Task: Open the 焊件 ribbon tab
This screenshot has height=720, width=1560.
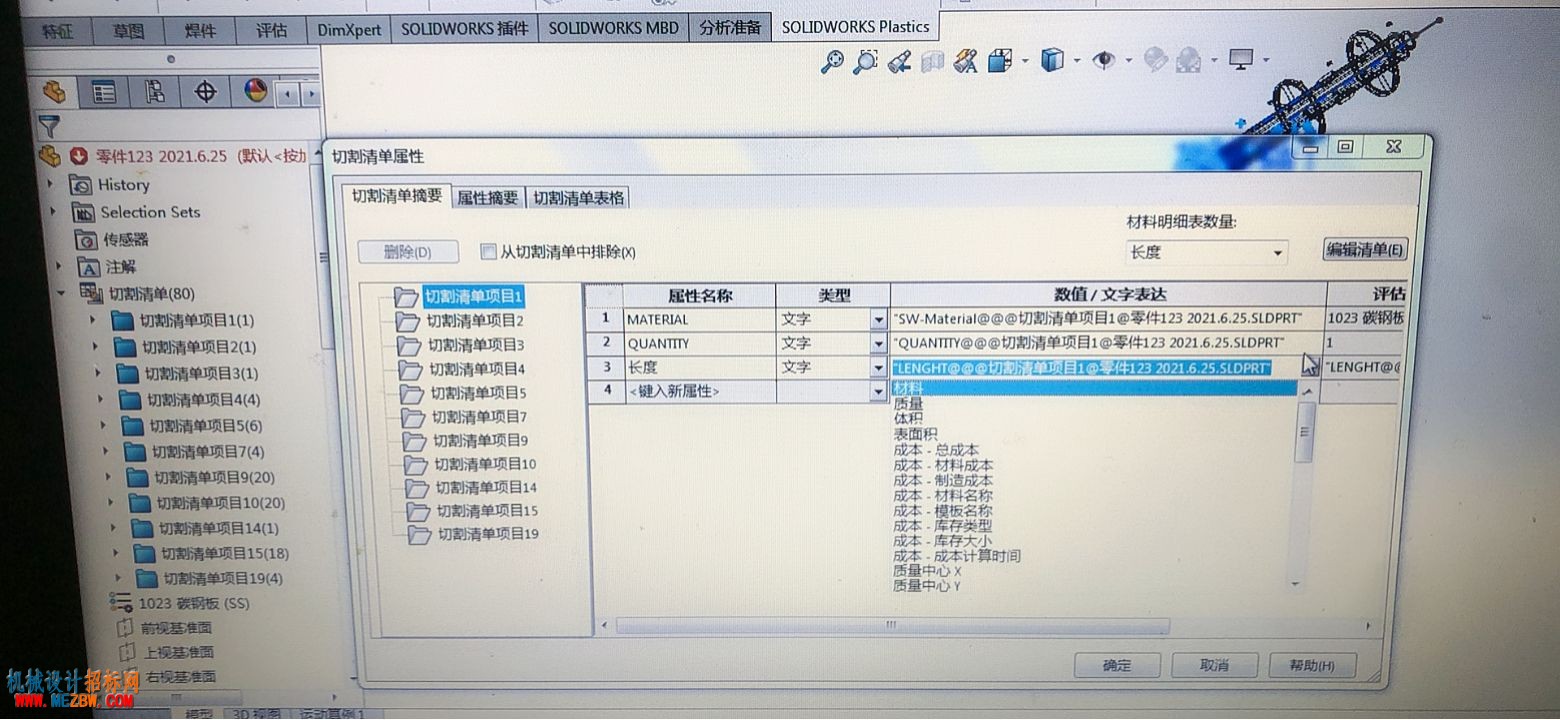Action: (x=200, y=31)
